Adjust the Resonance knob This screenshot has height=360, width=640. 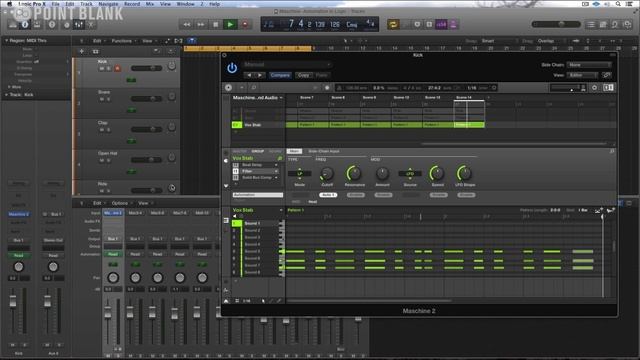(354, 174)
